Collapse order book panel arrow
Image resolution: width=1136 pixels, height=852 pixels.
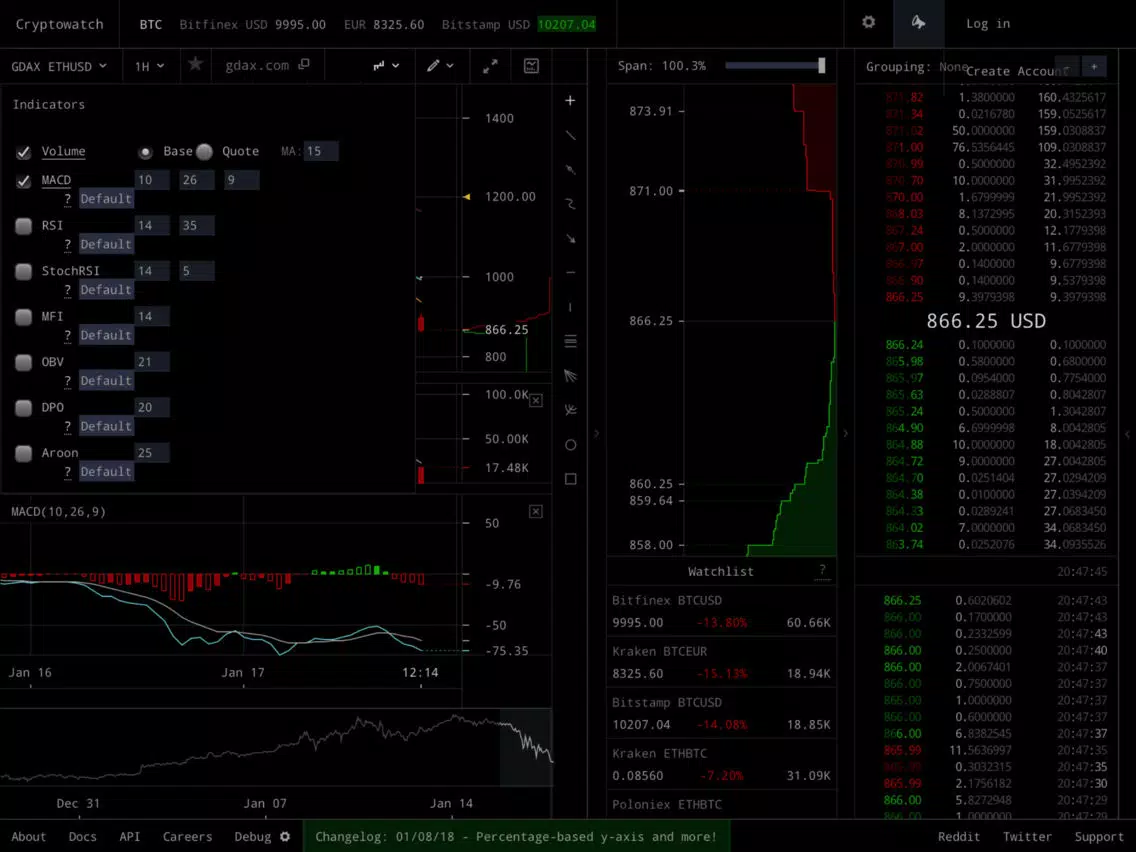(845, 433)
